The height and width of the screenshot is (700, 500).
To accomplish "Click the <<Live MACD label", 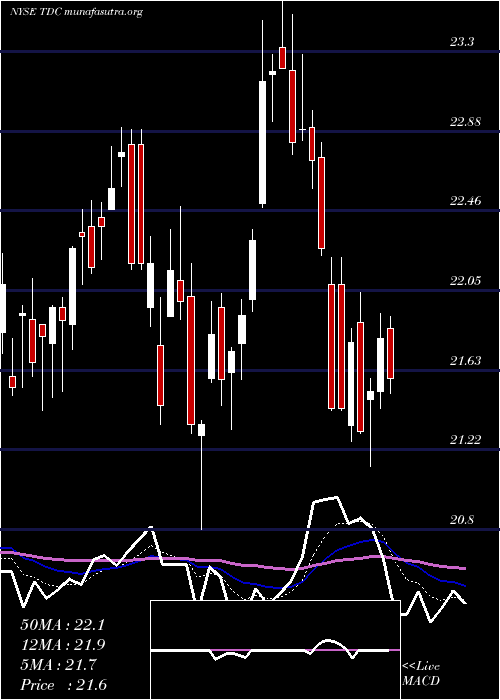I will click(x=421, y=674).
